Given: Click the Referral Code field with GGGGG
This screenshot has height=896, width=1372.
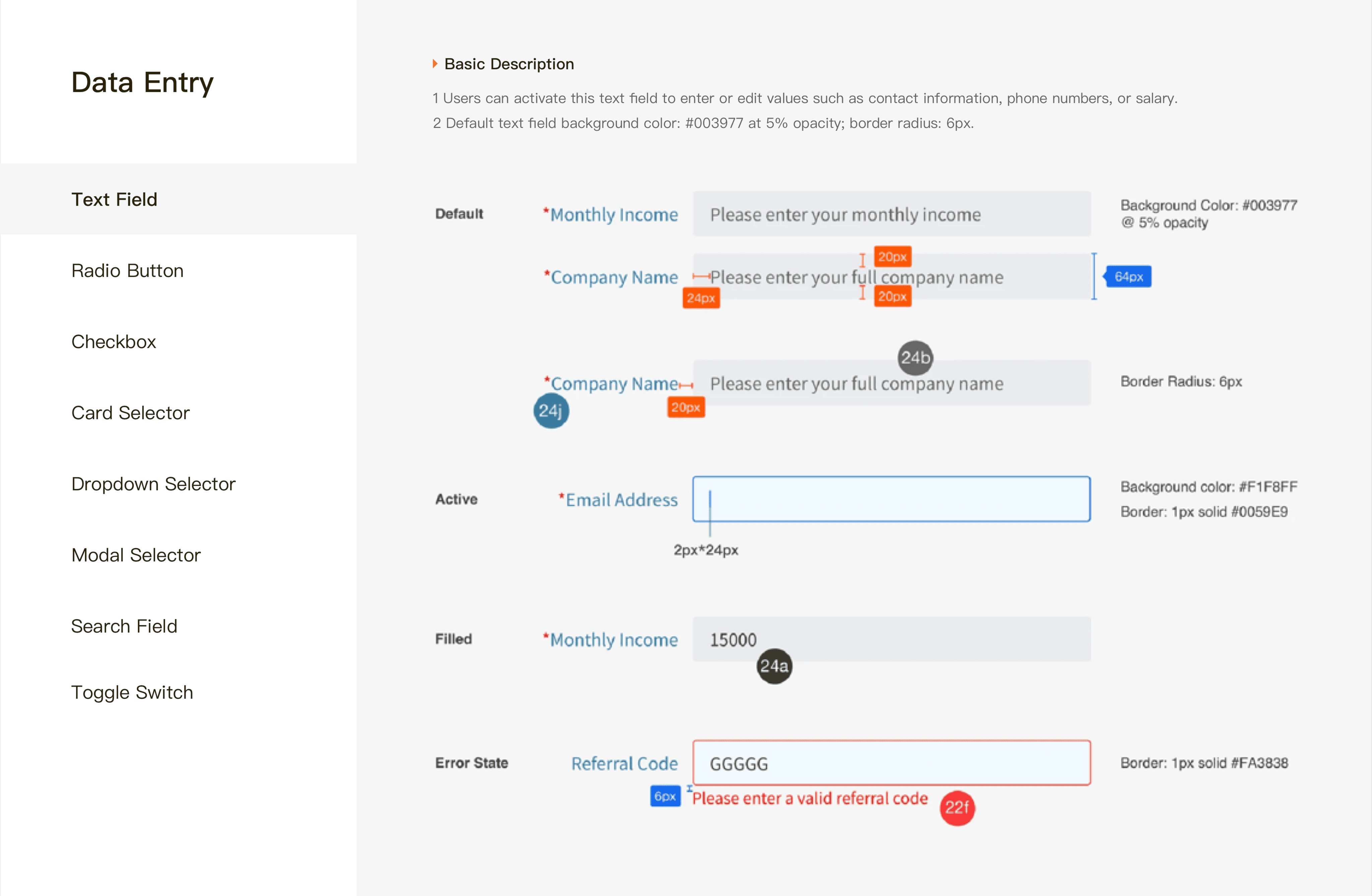Looking at the screenshot, I should (891, 763).
